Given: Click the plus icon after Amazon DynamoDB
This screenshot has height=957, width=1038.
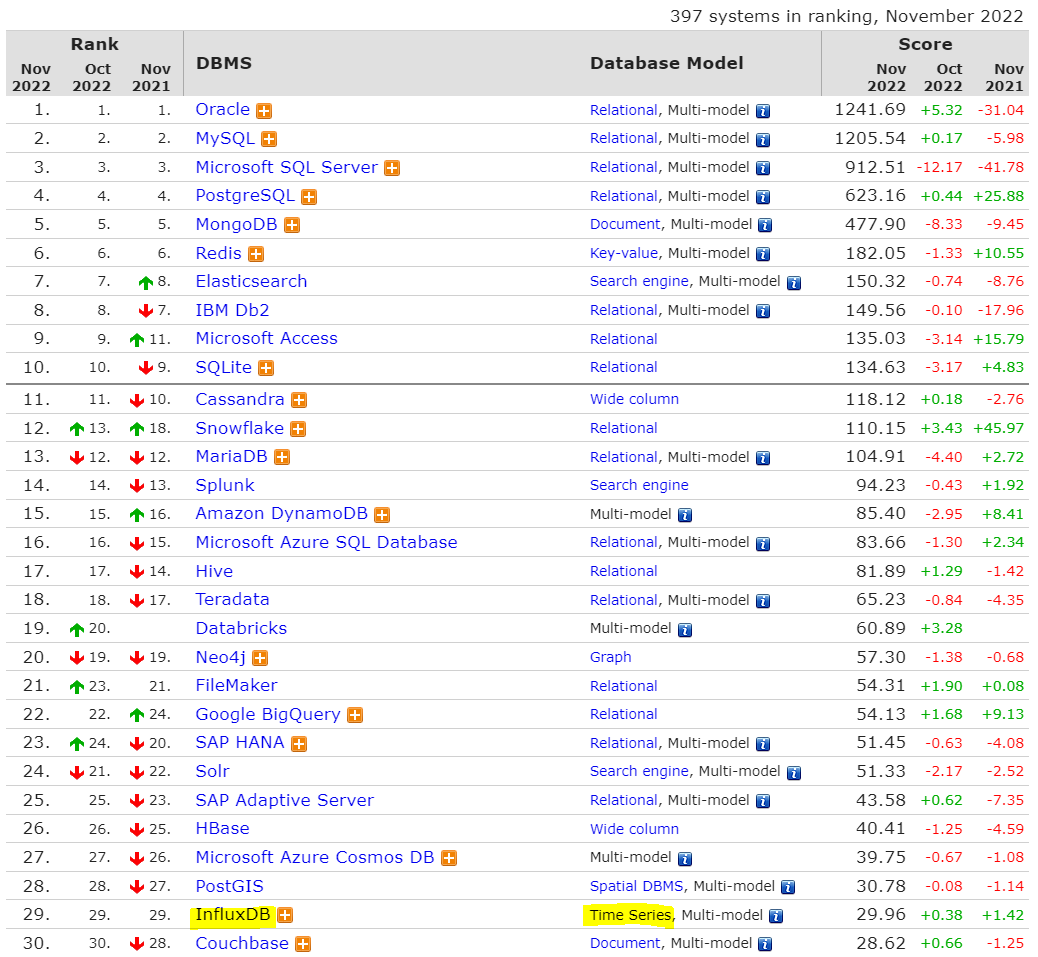Looking at the screenshot, I should click(x=382, y=515).
